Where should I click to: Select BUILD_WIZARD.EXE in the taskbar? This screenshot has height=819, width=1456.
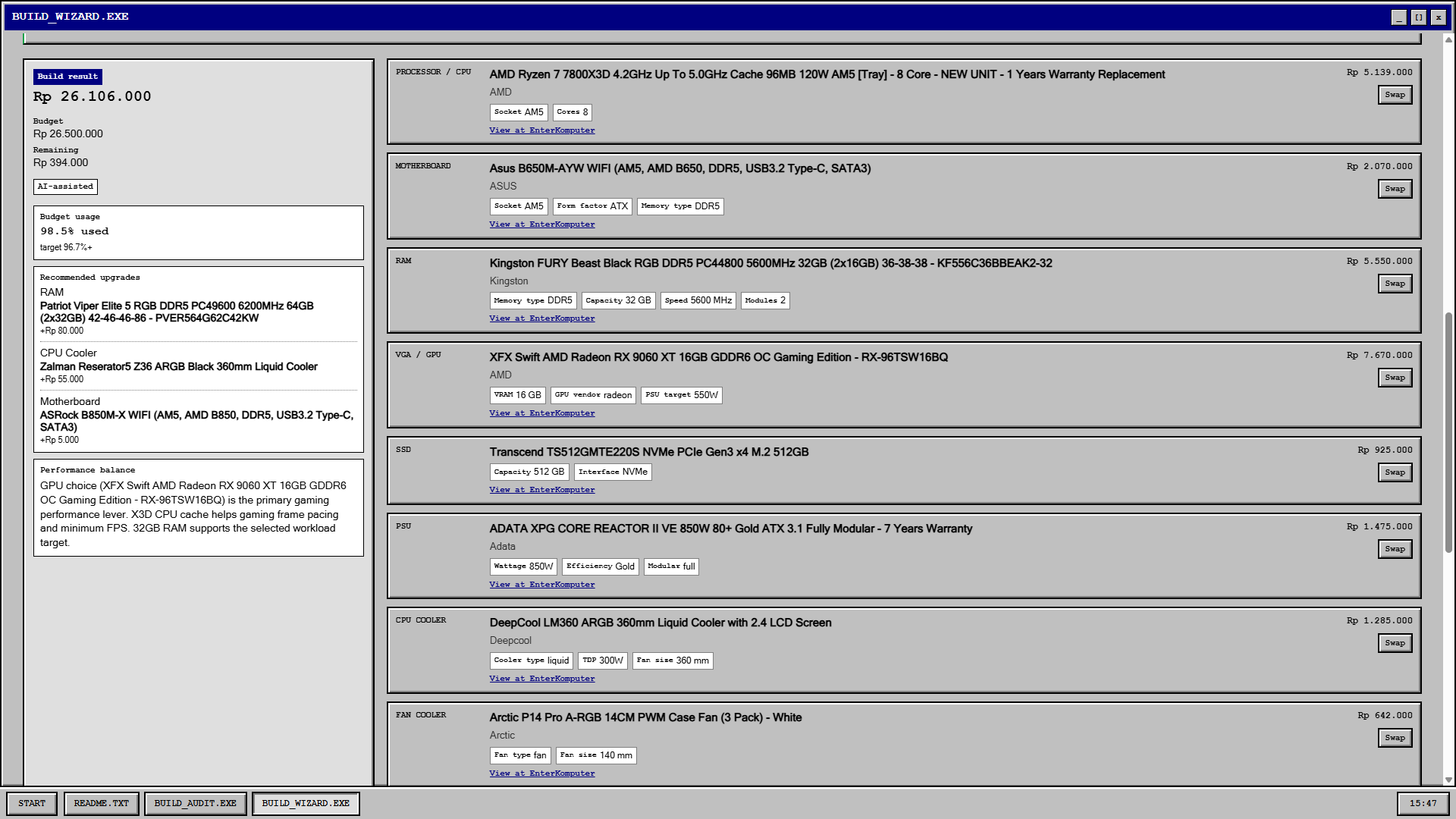(x=306, y=804)
